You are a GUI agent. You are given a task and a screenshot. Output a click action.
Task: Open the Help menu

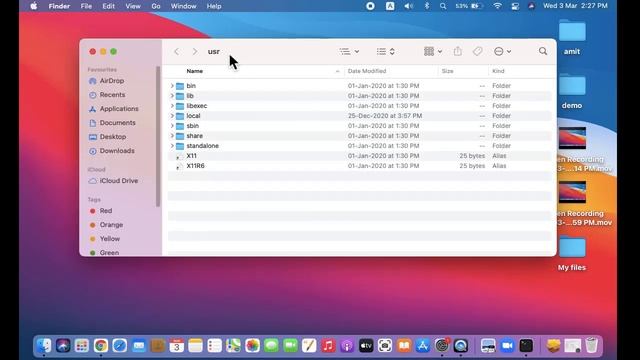tap(214, 6)
